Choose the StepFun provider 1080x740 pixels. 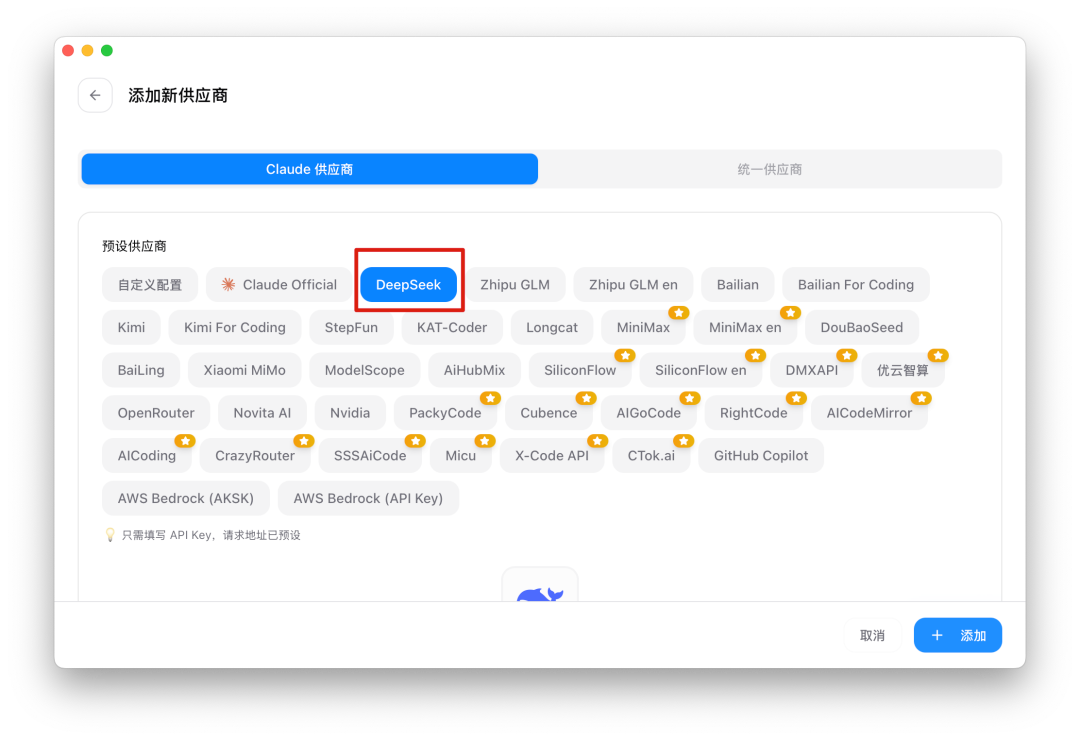pos(351,327)
